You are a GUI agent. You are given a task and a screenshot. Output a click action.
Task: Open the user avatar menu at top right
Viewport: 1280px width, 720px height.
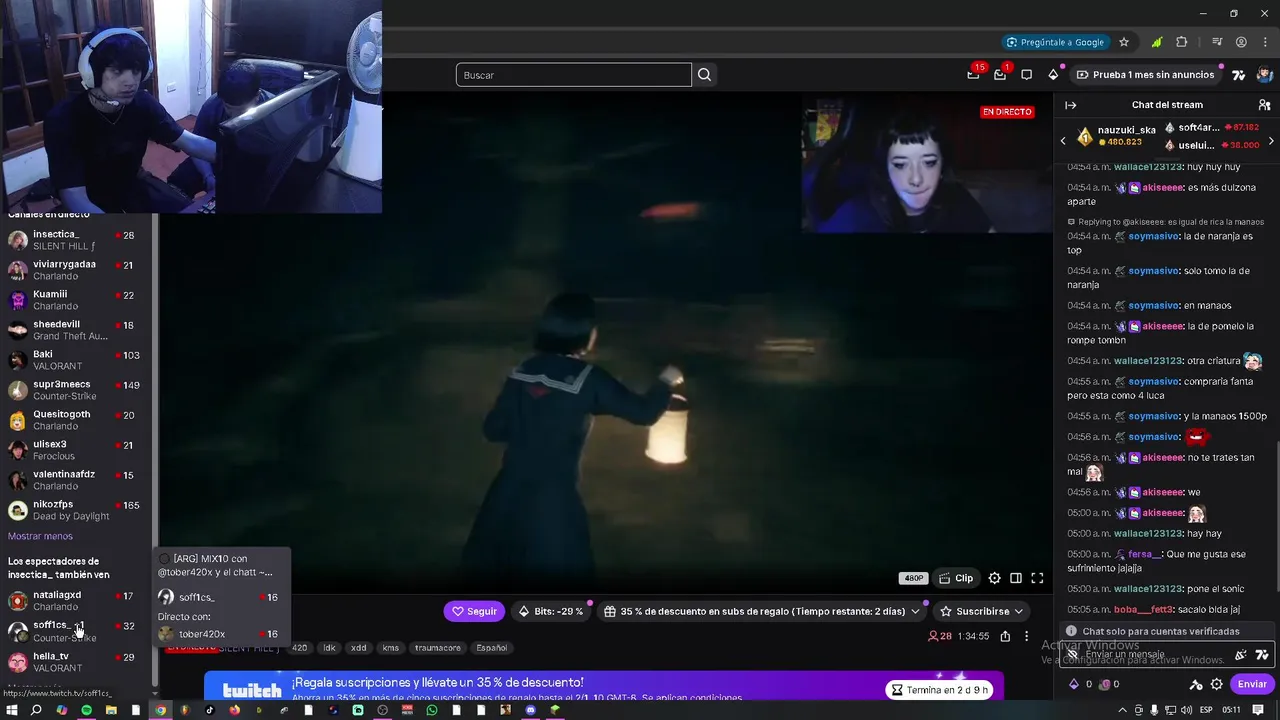pos(1265,75)
